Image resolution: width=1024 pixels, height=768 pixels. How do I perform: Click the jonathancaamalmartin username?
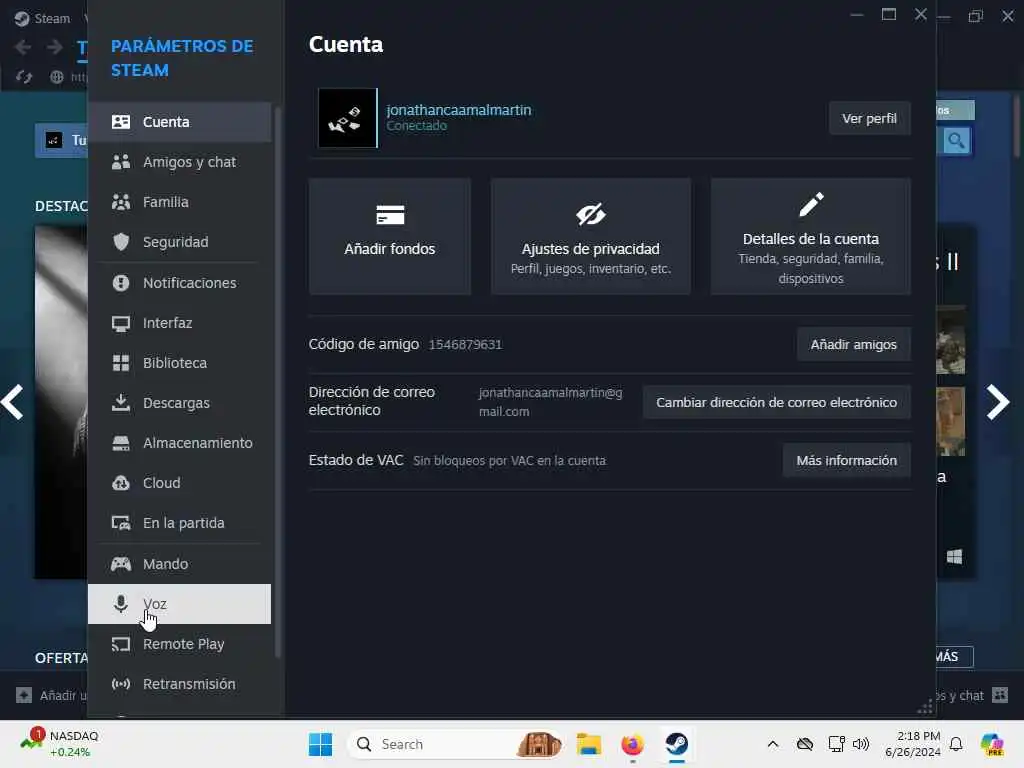(458, 110)
